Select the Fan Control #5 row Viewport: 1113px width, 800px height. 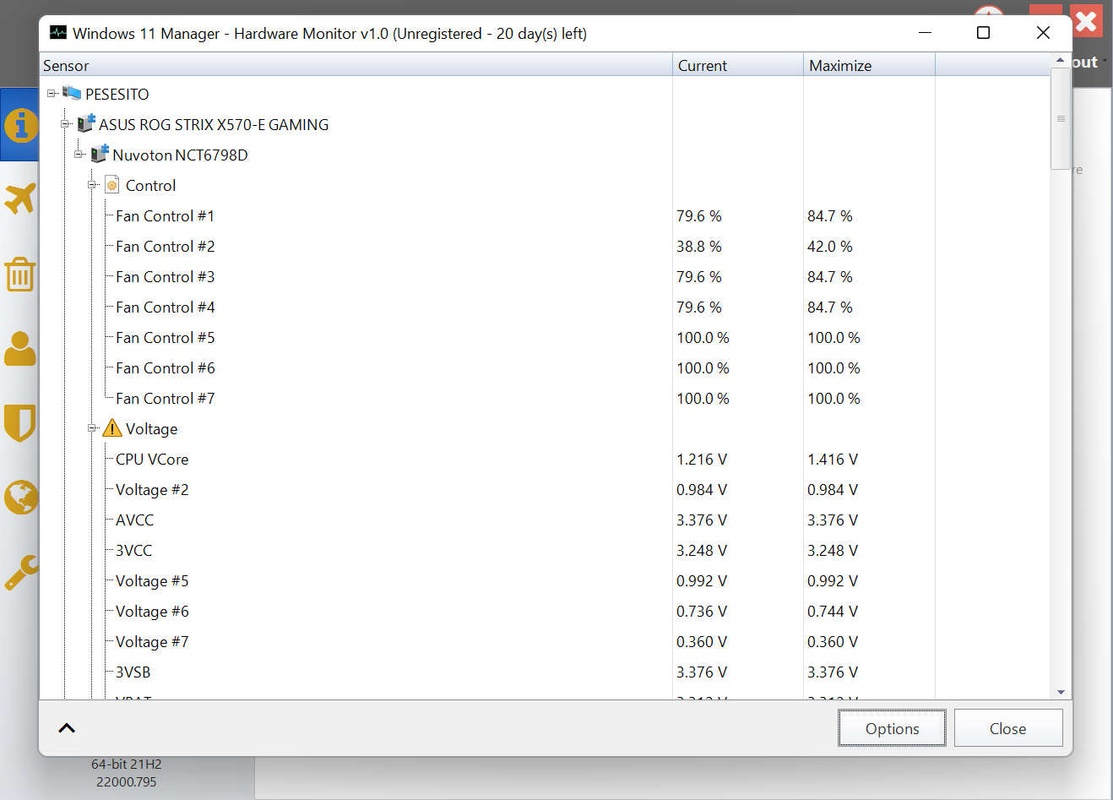pyautogui.click(x=545, y=338)
